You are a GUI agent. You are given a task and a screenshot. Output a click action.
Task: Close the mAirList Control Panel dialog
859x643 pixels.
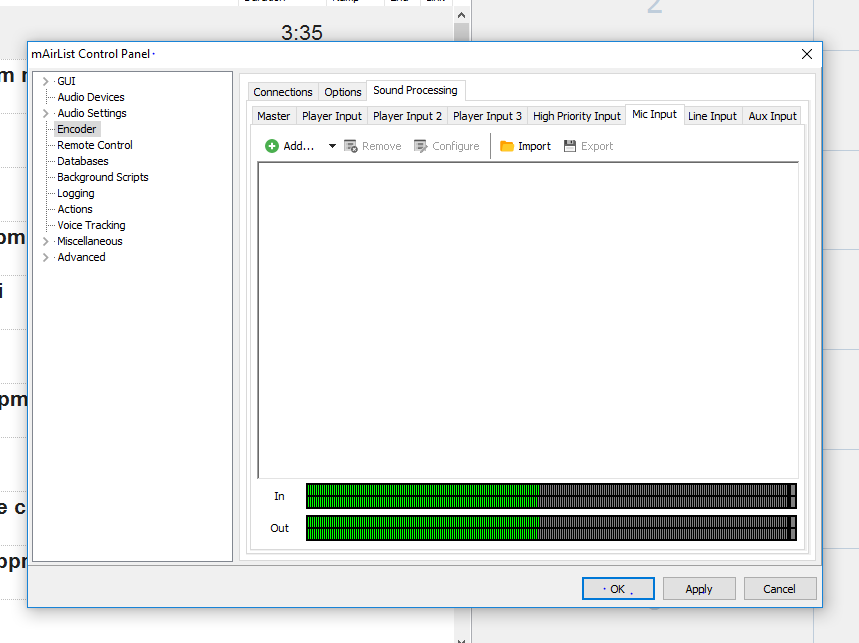[806, 54]
